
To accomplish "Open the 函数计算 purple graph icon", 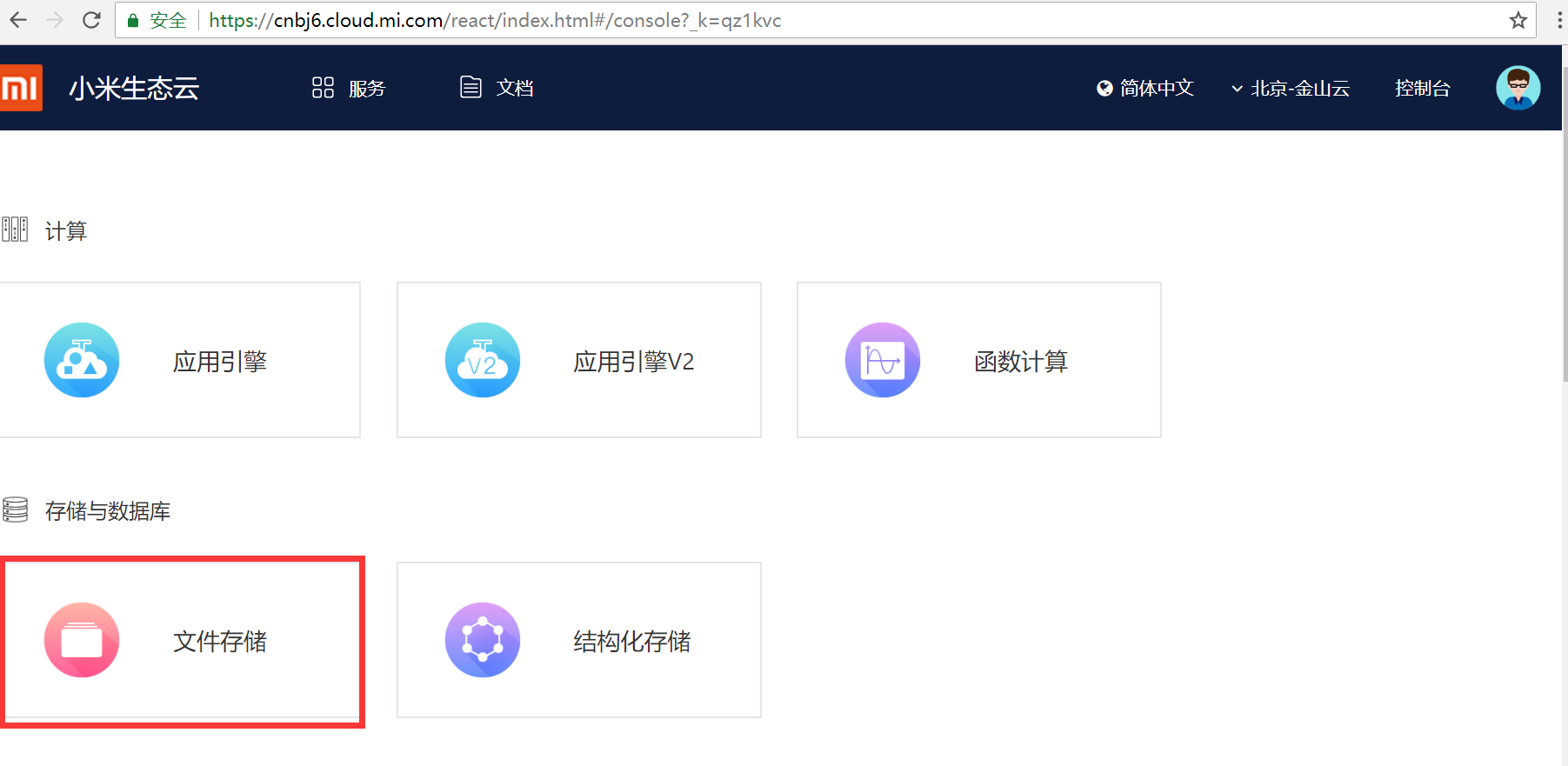I will click(883, 360).
